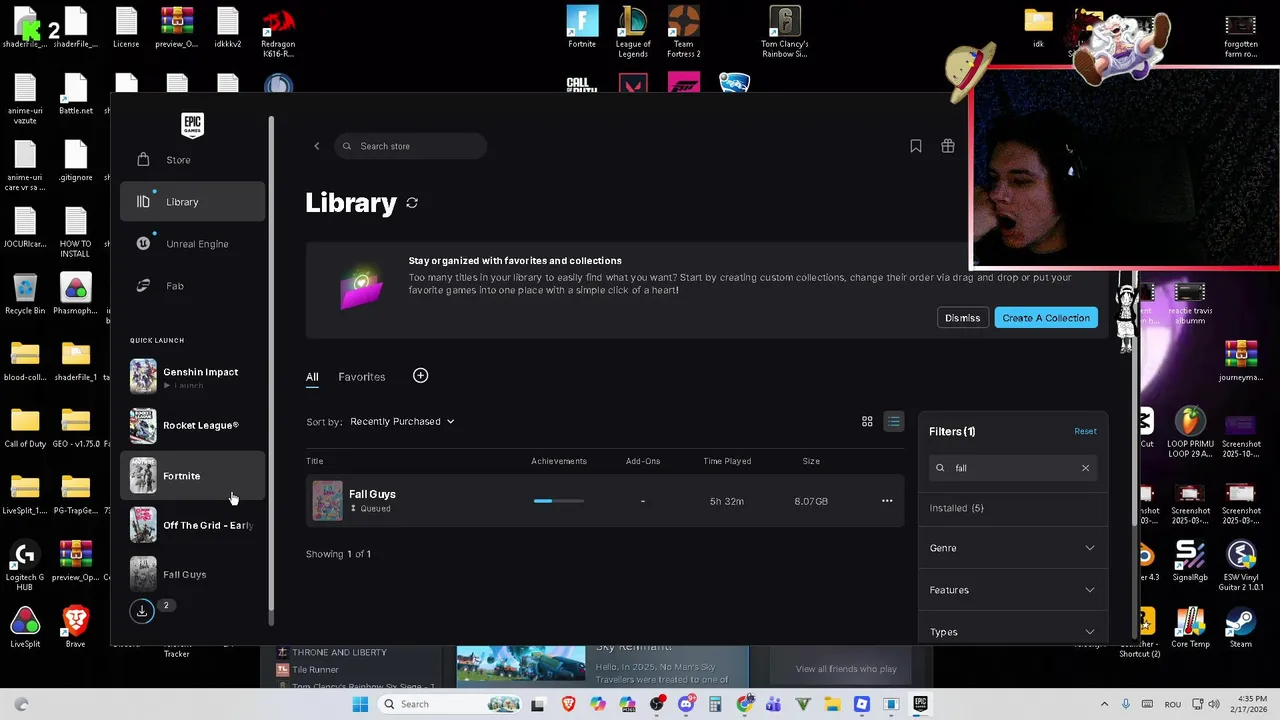Dismiss the collections tip banner
This screenshot has height=720, width=1280.
coord(962,318)
